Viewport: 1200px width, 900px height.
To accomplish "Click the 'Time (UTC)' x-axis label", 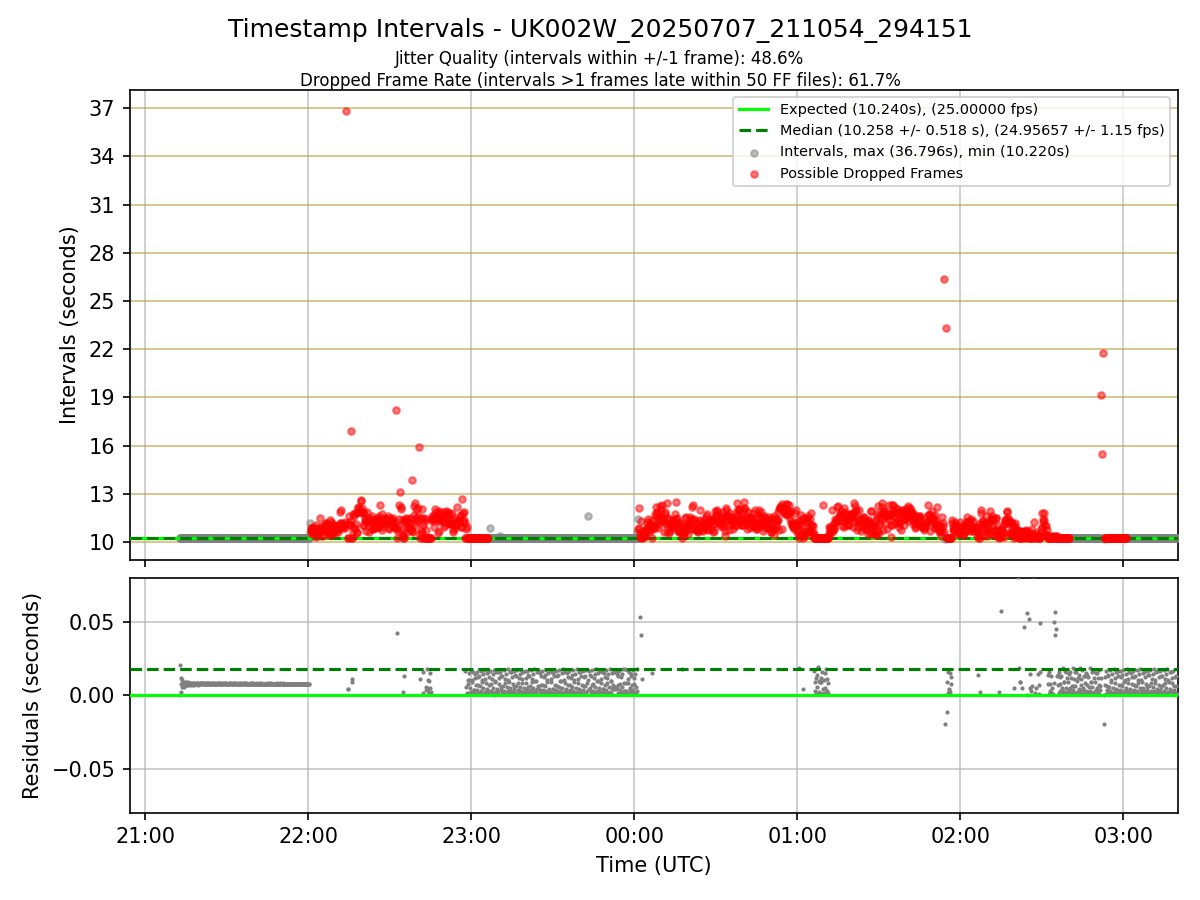I will [x=653, y=865].
